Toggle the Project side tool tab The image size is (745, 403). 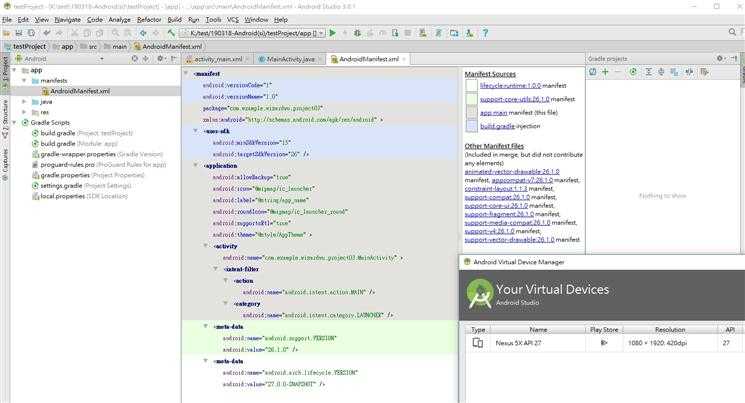coord(5,74)
